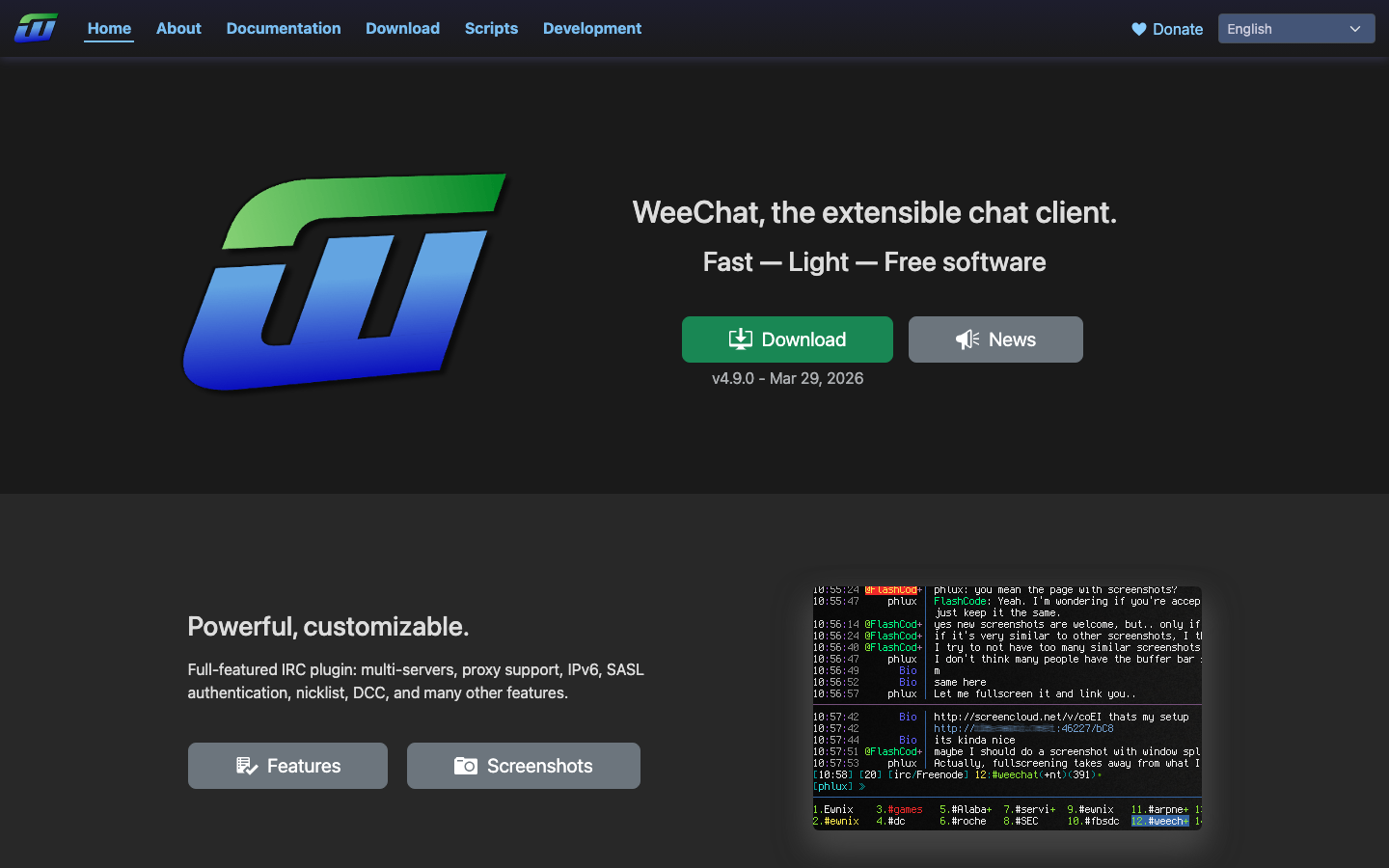Open news with the News button
Viewport: 1389px width, 868px height.
(x=995, y=339)
